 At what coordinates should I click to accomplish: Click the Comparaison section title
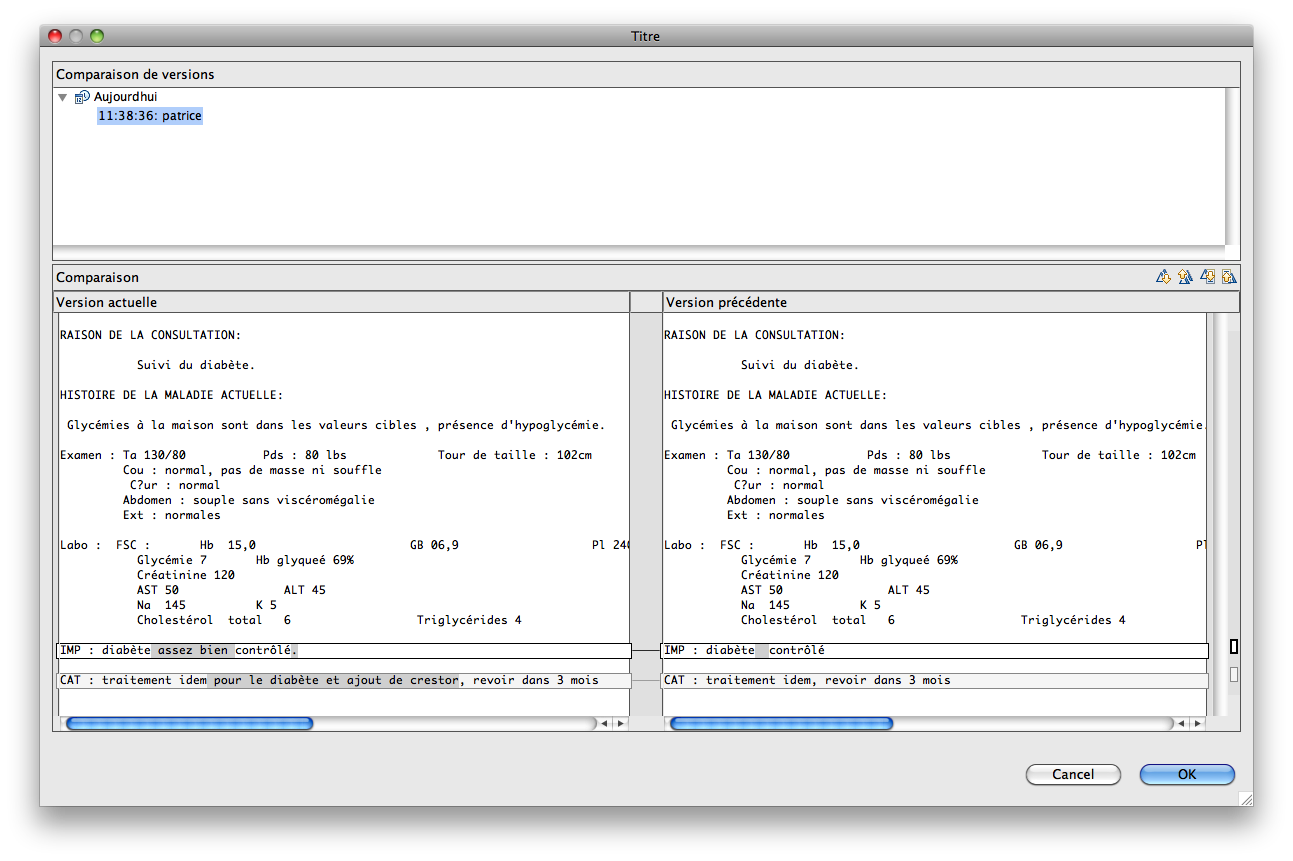[98, 277]
